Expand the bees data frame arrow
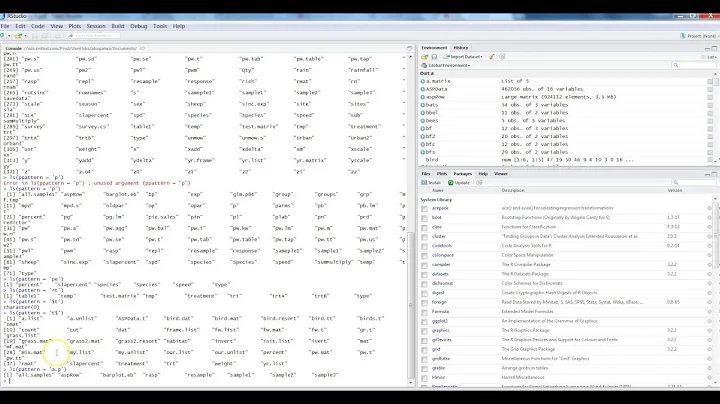This screenshot has width=720, height=404. pos(422,120)
